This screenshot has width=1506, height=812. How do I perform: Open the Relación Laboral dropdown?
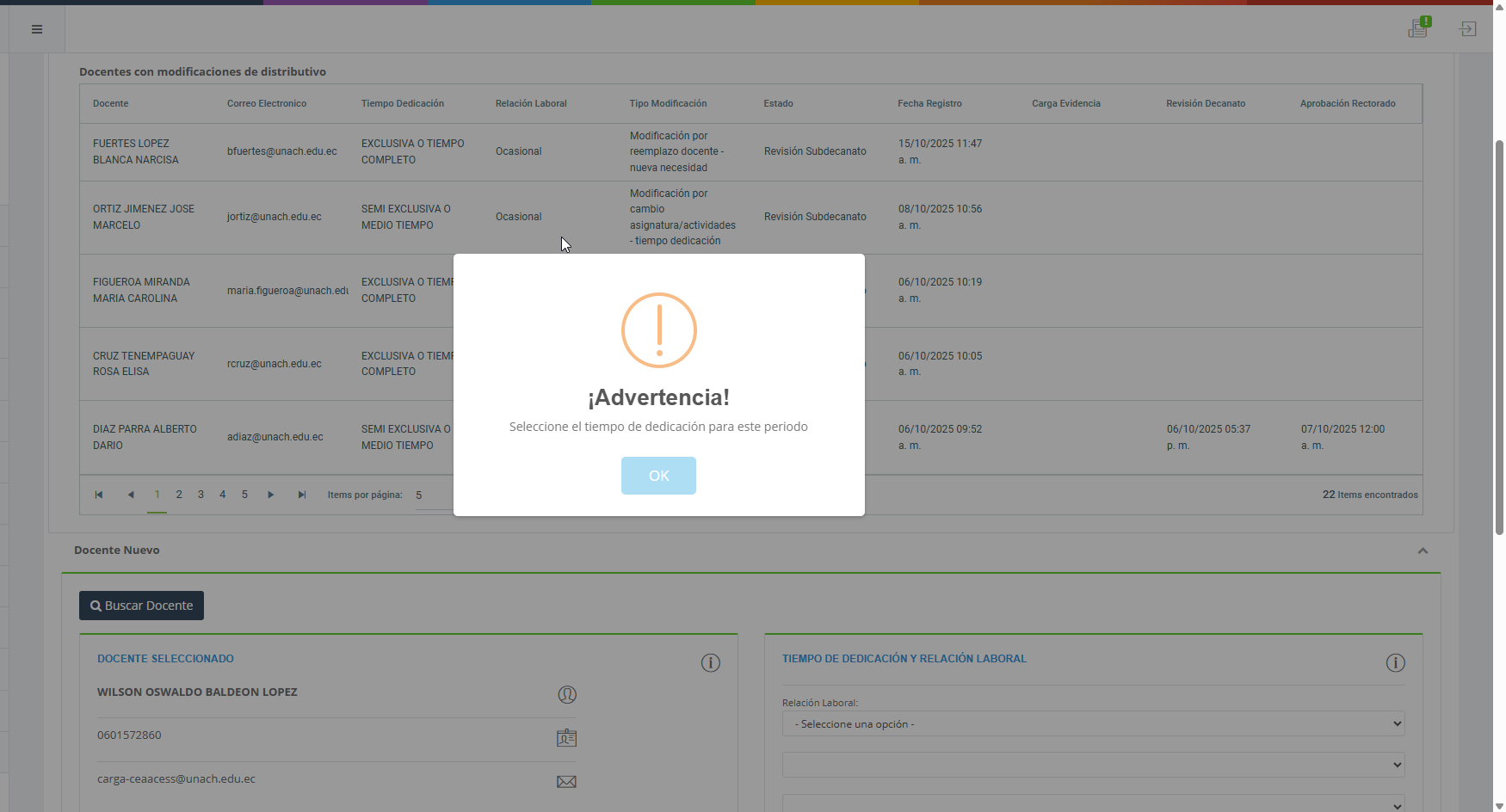point(1093,724)
